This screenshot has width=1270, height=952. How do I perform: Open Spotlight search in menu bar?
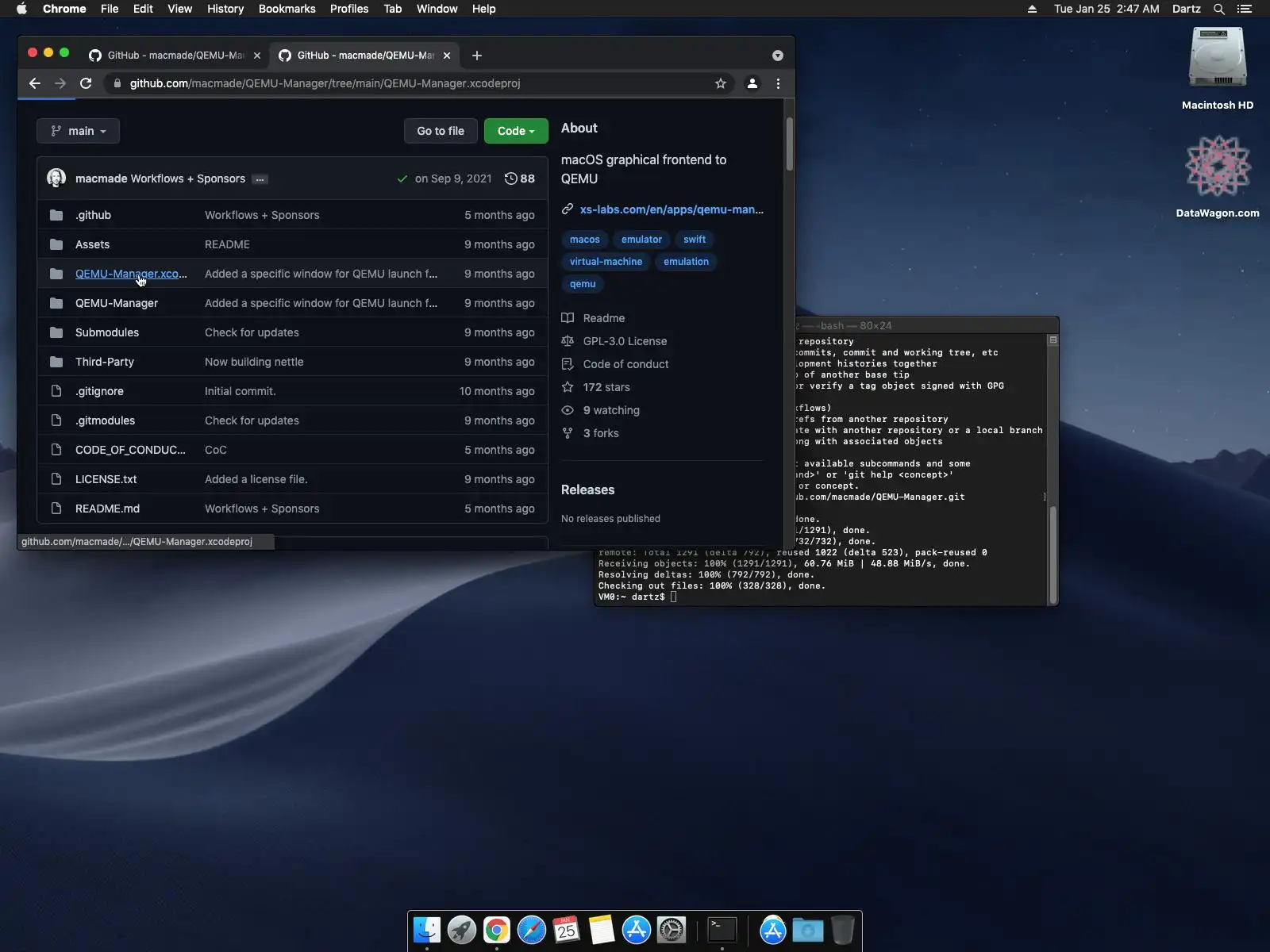(1219, 9)
